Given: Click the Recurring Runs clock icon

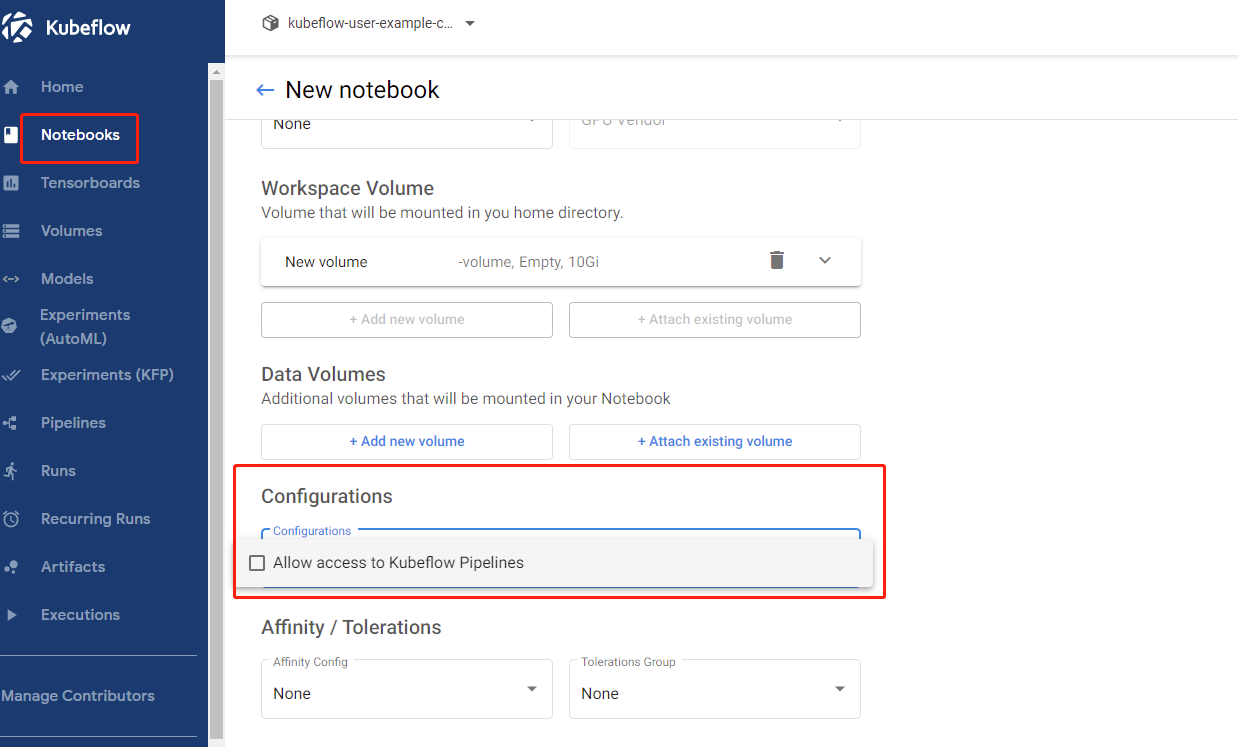Looking at the screenshot, I should (x=11, y=519).
